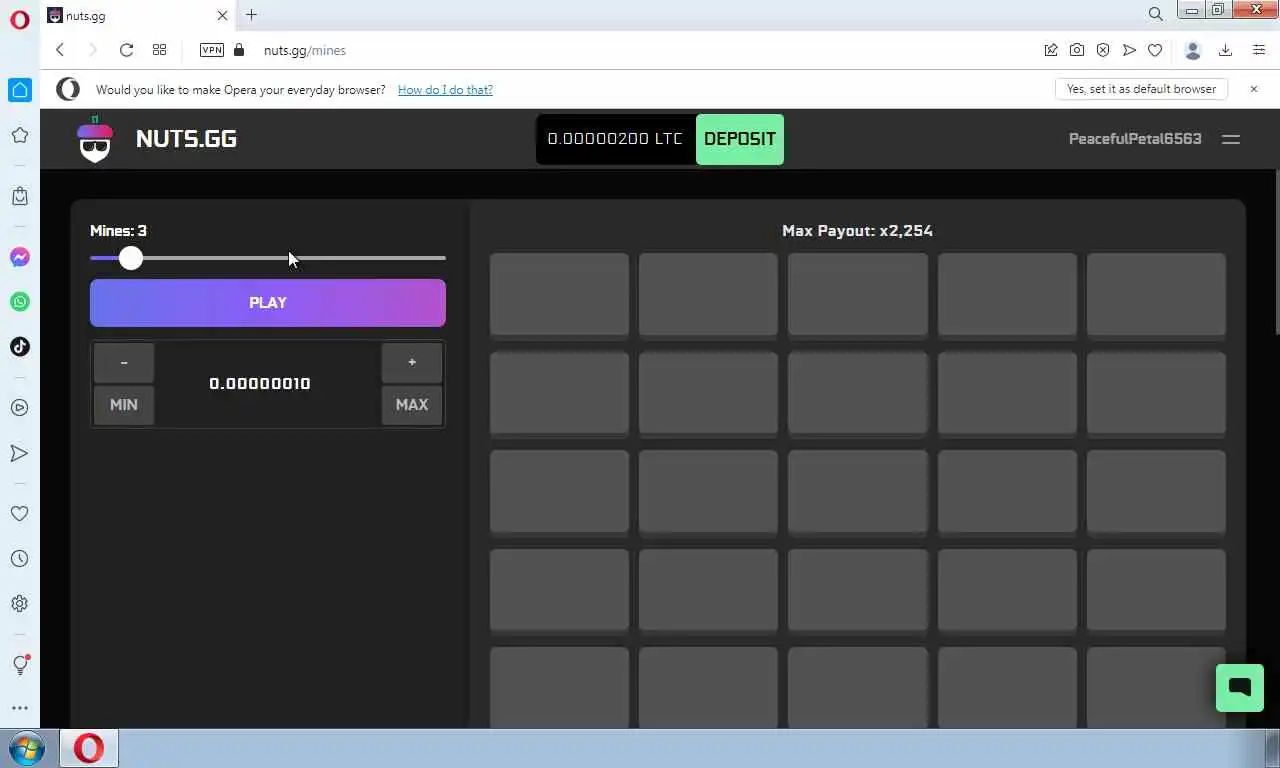
Task: Open History clock in the sidebar
Action: click(19, 559)
